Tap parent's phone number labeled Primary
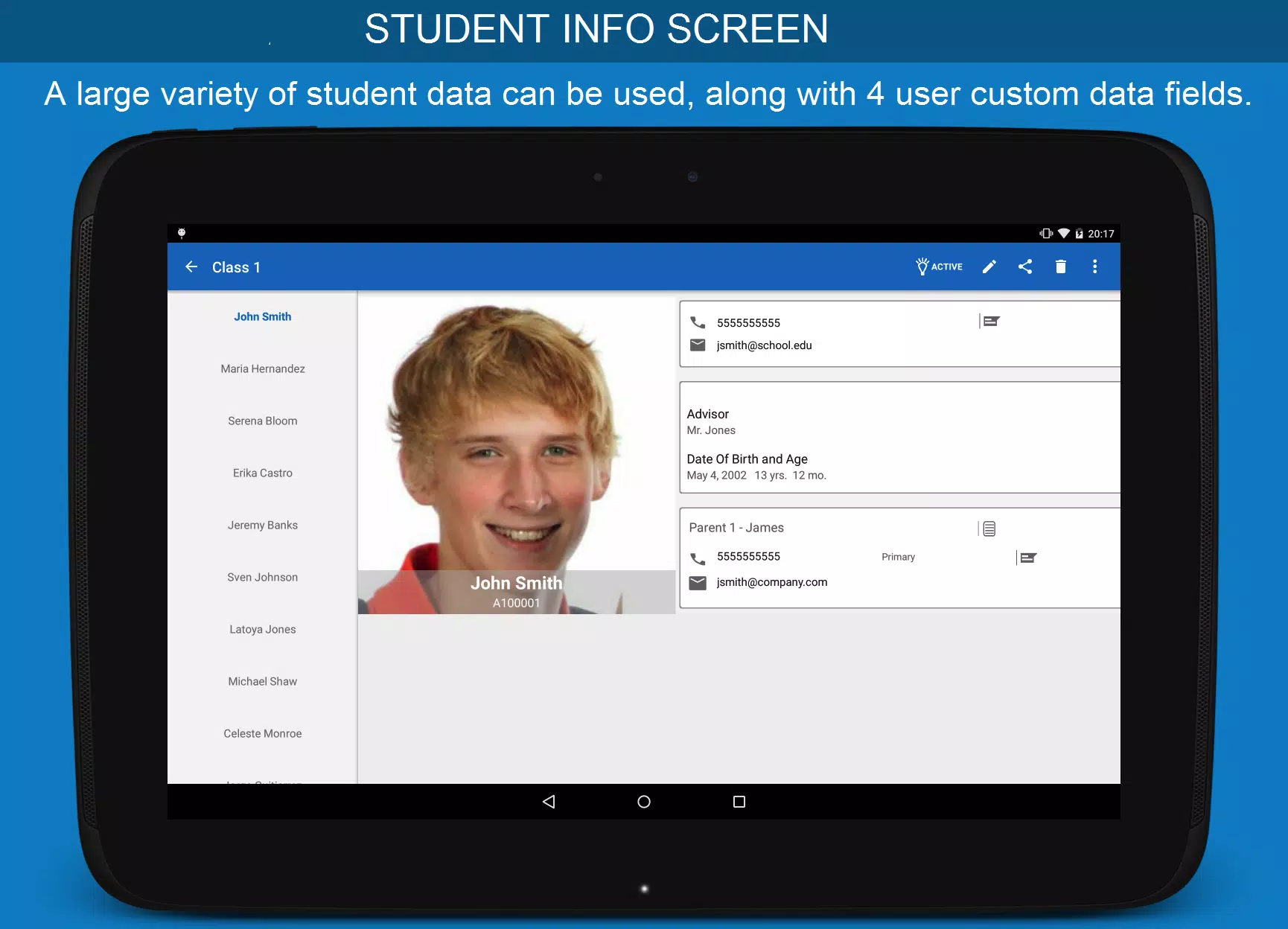This screenshot has height=929, width=1288. coord(748,557)
